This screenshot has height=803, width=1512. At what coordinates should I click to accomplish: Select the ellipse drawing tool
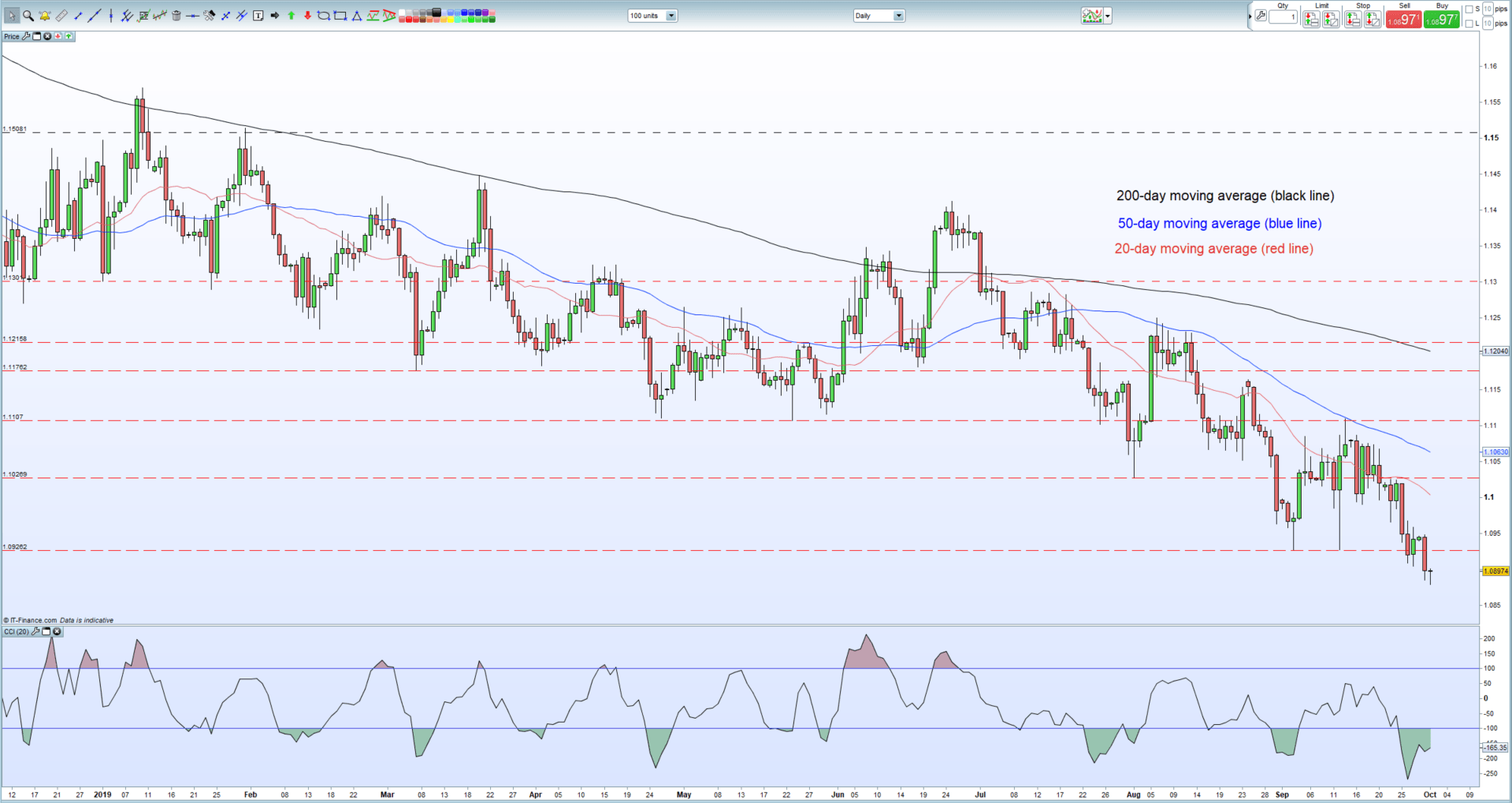323,16
